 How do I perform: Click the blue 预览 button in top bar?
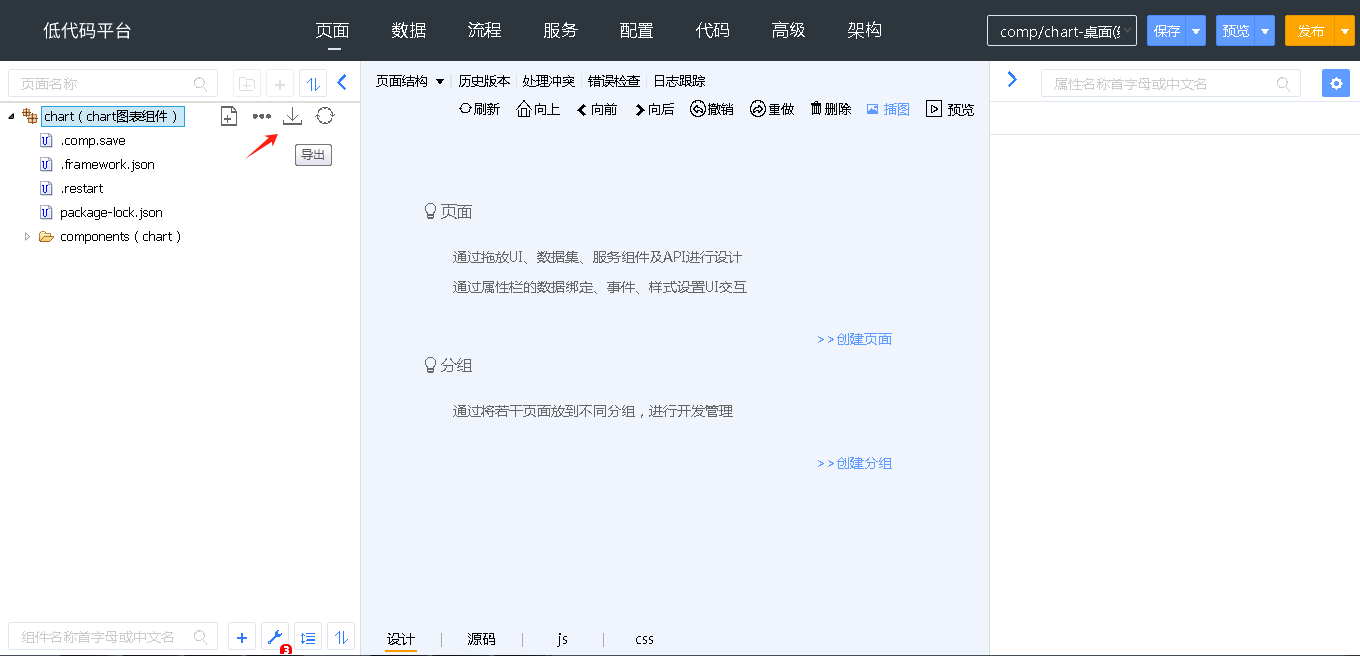[x=1236, y=31]
